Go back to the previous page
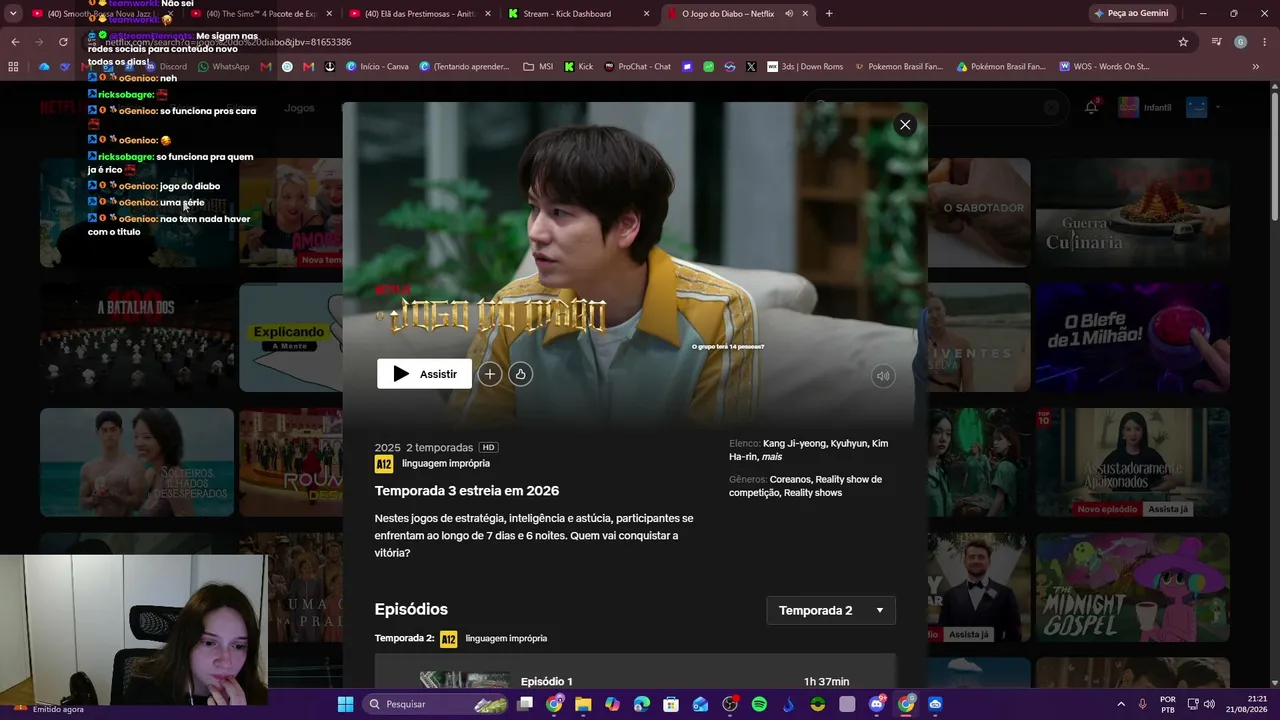The image size is (1280, 720). [15, 42]
